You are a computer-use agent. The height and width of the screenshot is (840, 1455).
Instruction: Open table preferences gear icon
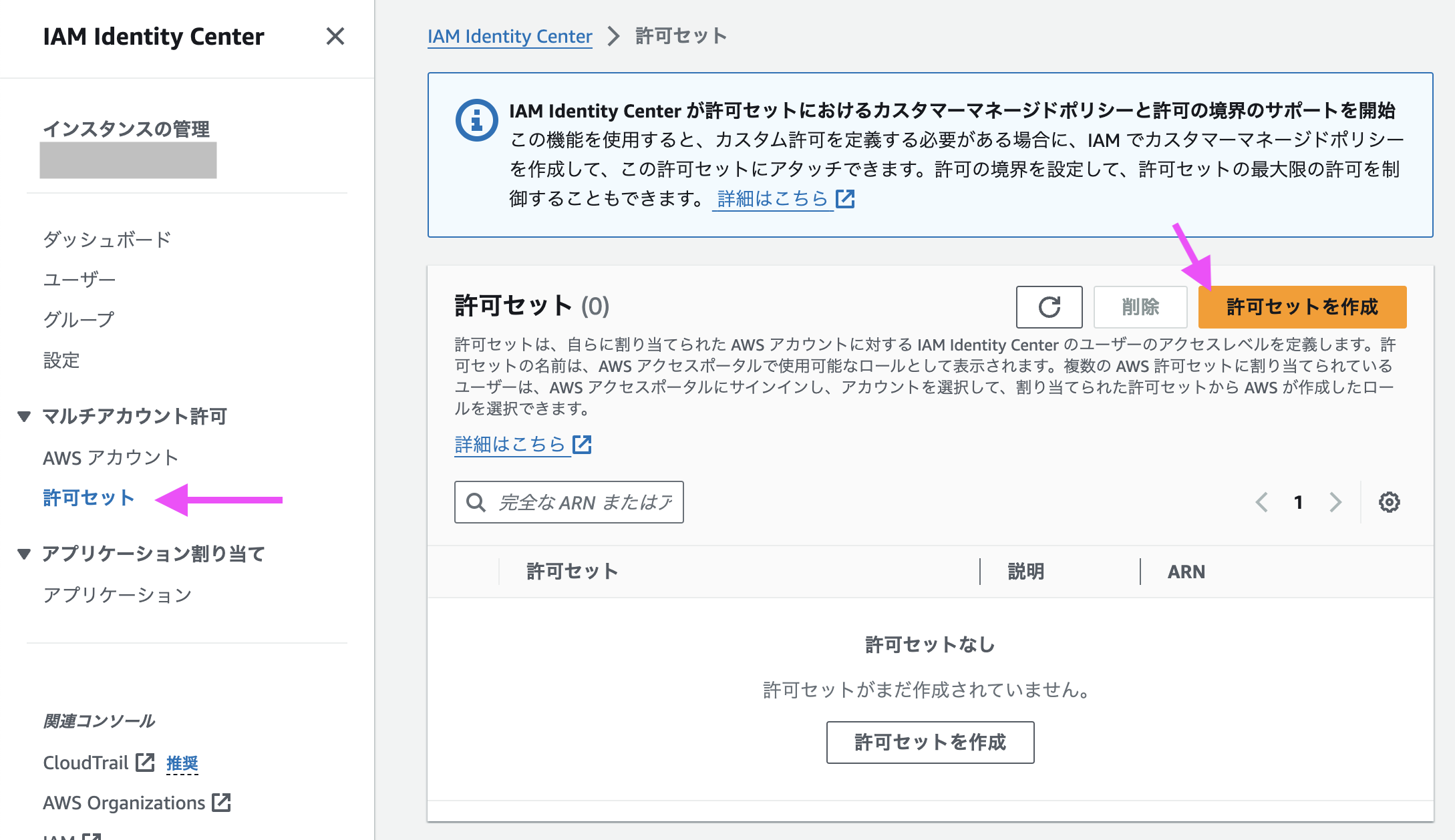tap(1390, 502)
